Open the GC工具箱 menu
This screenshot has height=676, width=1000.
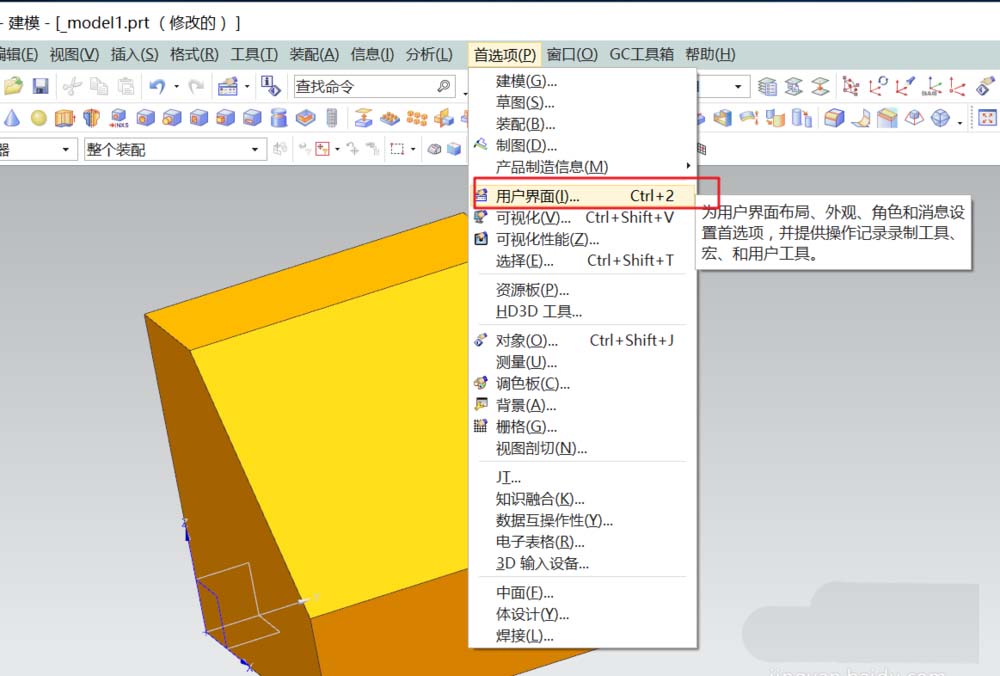tap(642, 55)
